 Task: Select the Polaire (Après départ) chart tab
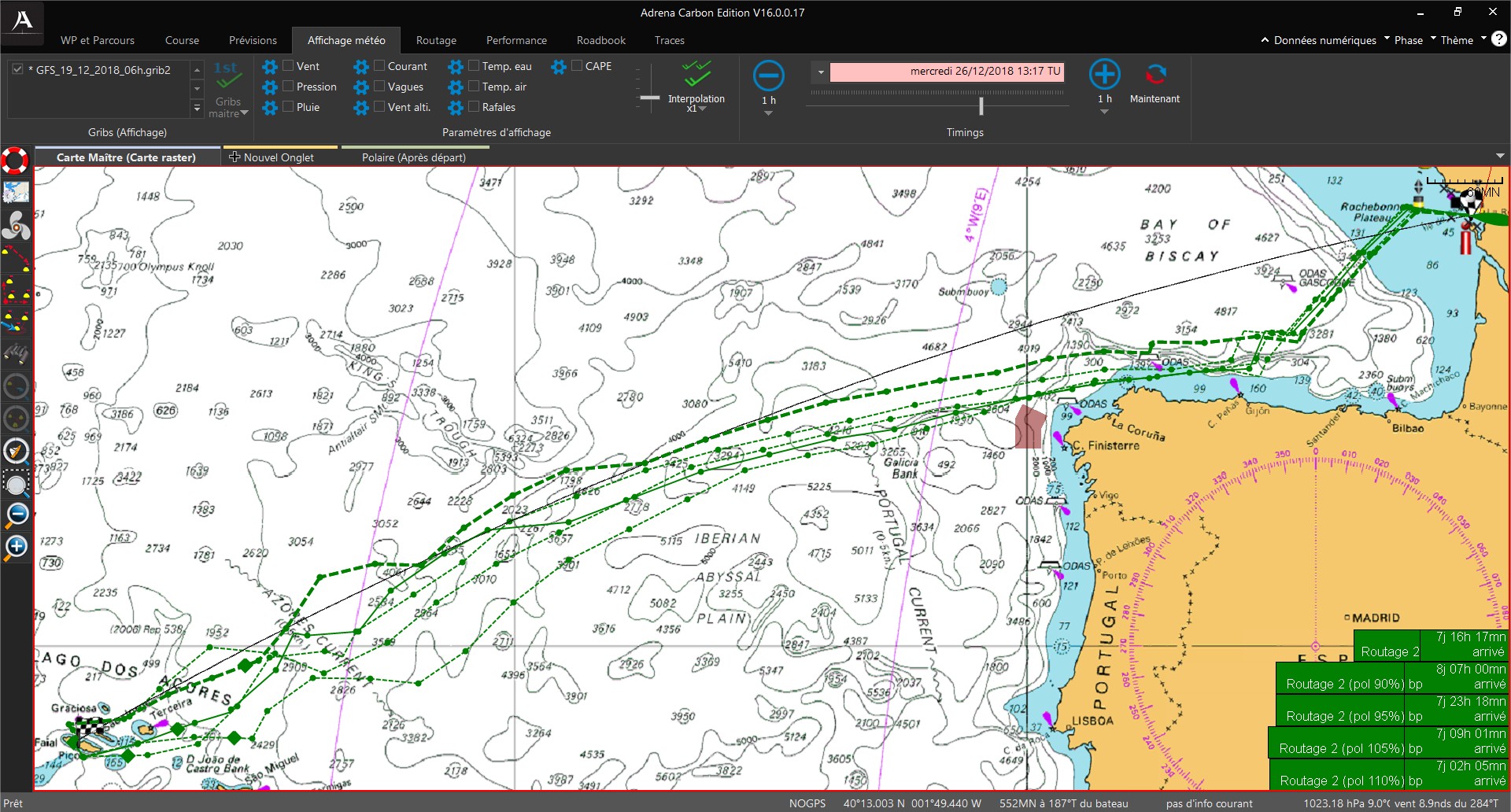pyautogui.click(x=414, y=157)
